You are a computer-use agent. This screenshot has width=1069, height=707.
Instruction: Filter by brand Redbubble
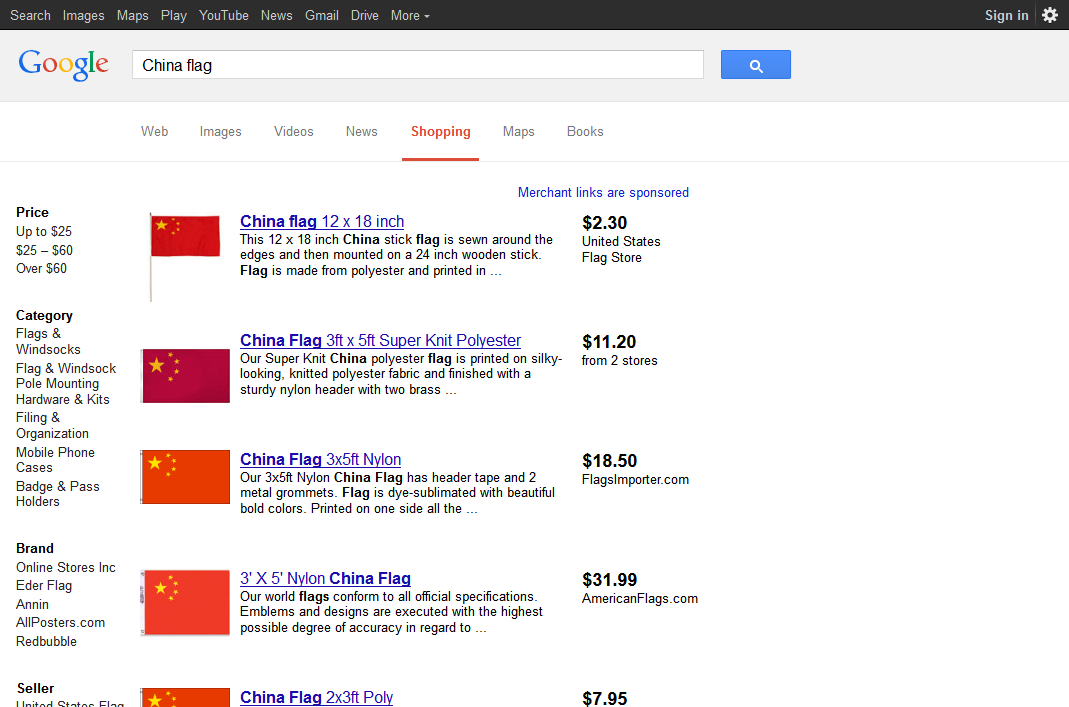(46, 642)
